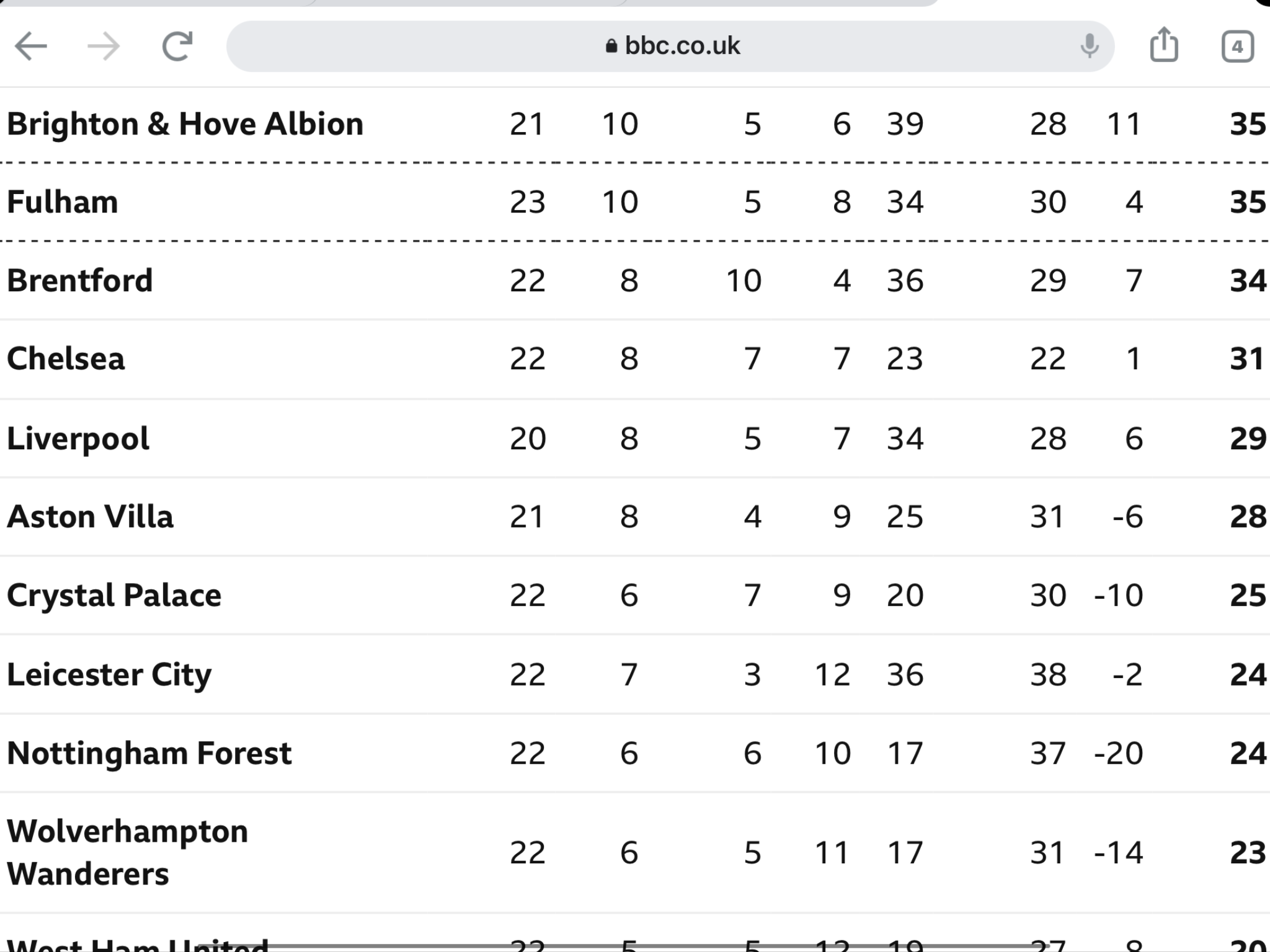Open the share sheet icon
This screenshot has height=952, width=1270.
1164,45
